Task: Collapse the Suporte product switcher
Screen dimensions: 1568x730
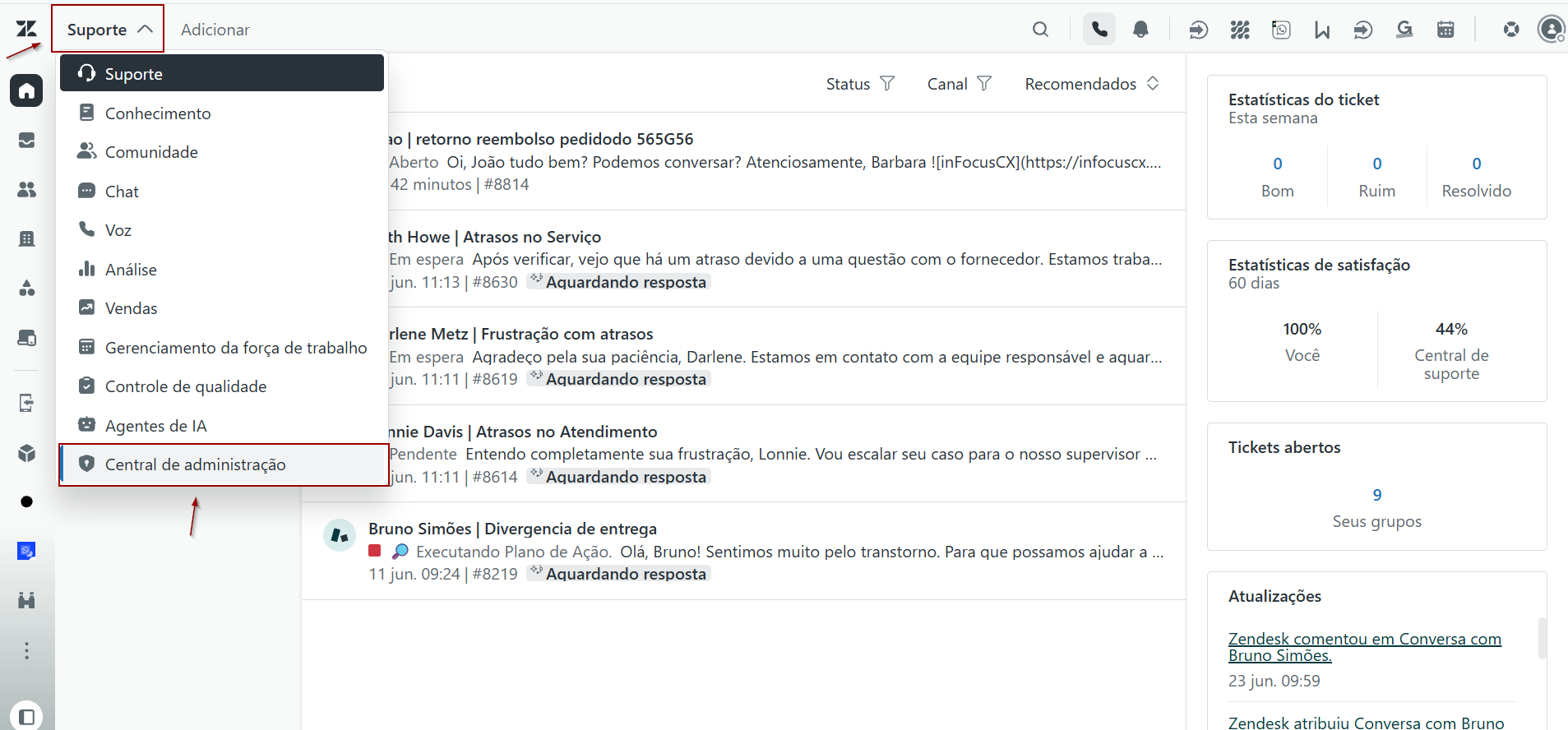Action: [x=108, y=30]
